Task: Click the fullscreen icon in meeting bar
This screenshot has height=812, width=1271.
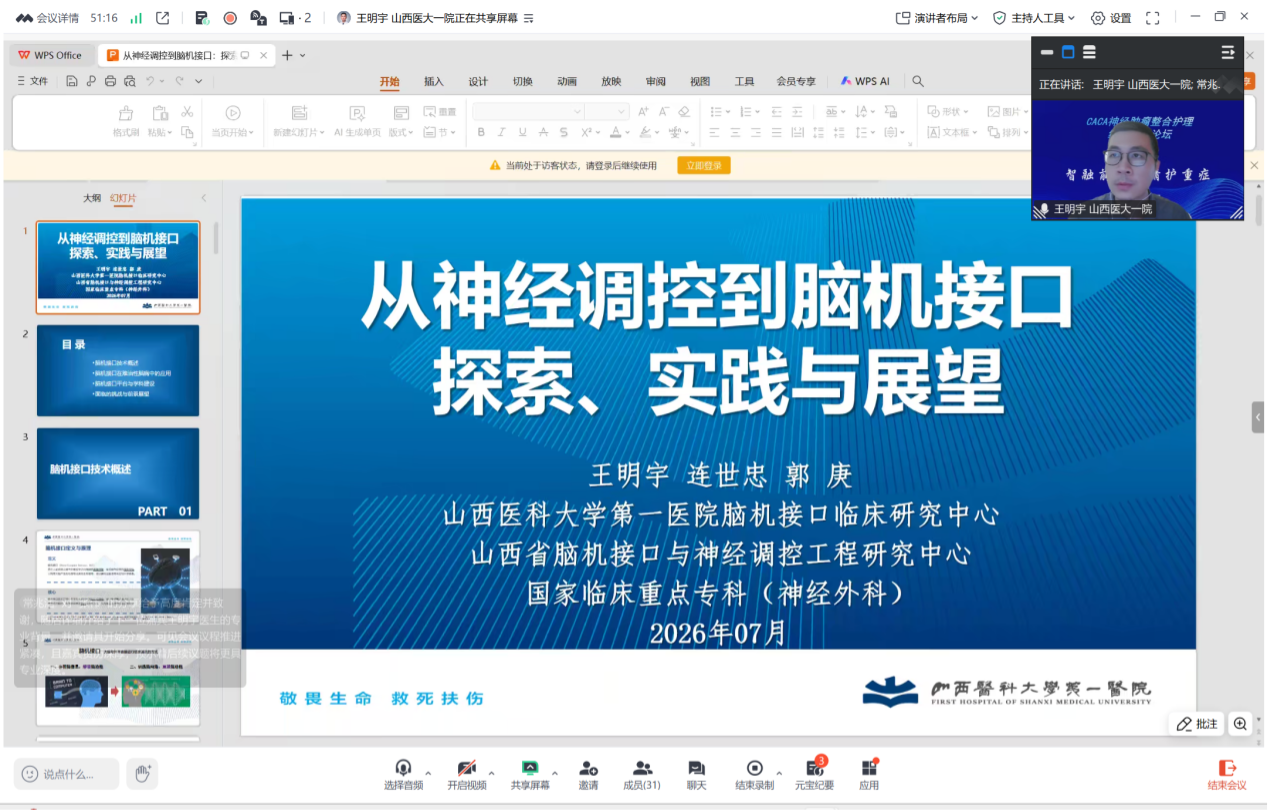Action: tap(1152, 18)
